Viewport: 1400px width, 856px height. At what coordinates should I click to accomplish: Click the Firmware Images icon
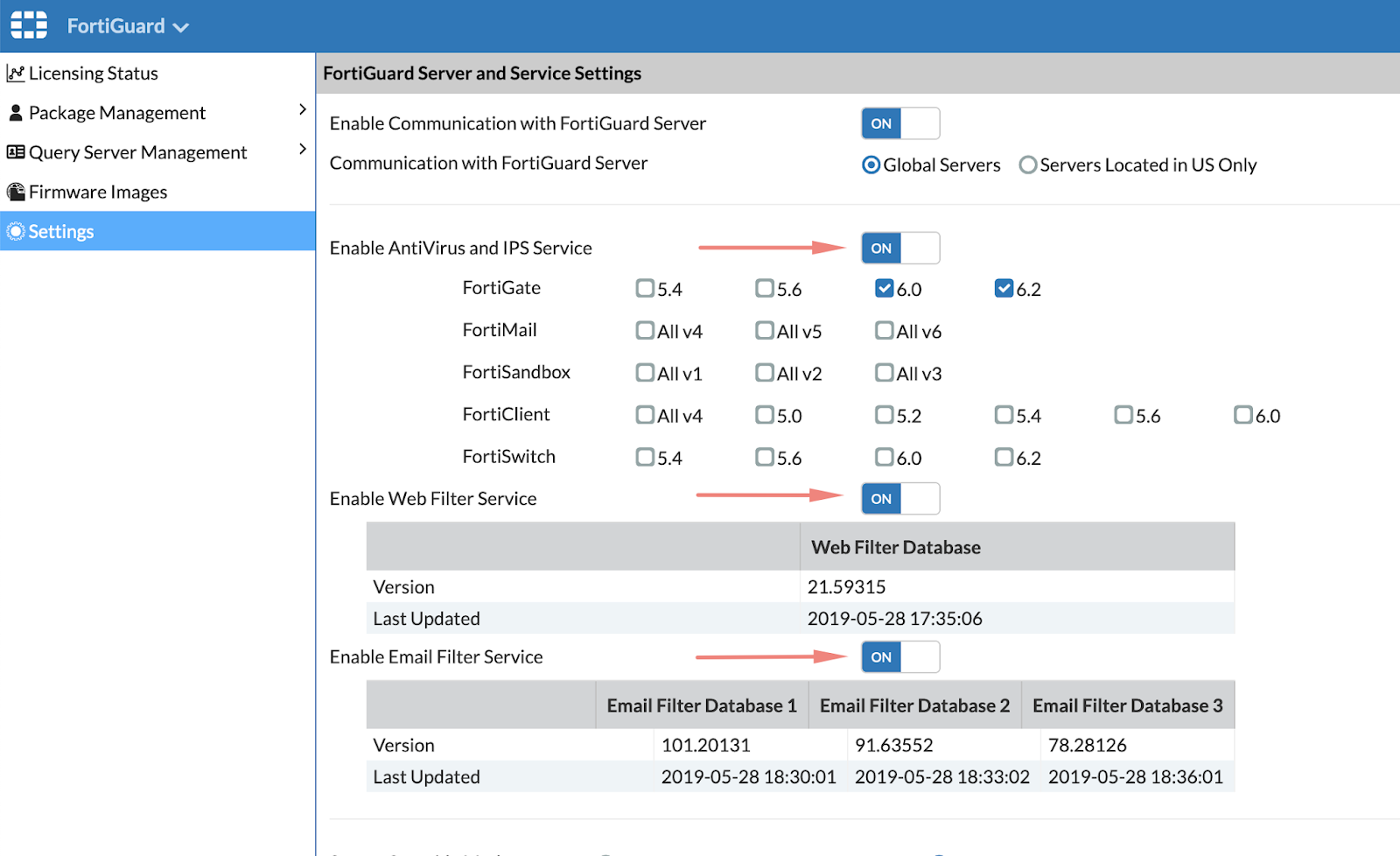pyautogui.click(x=16, y=192)
